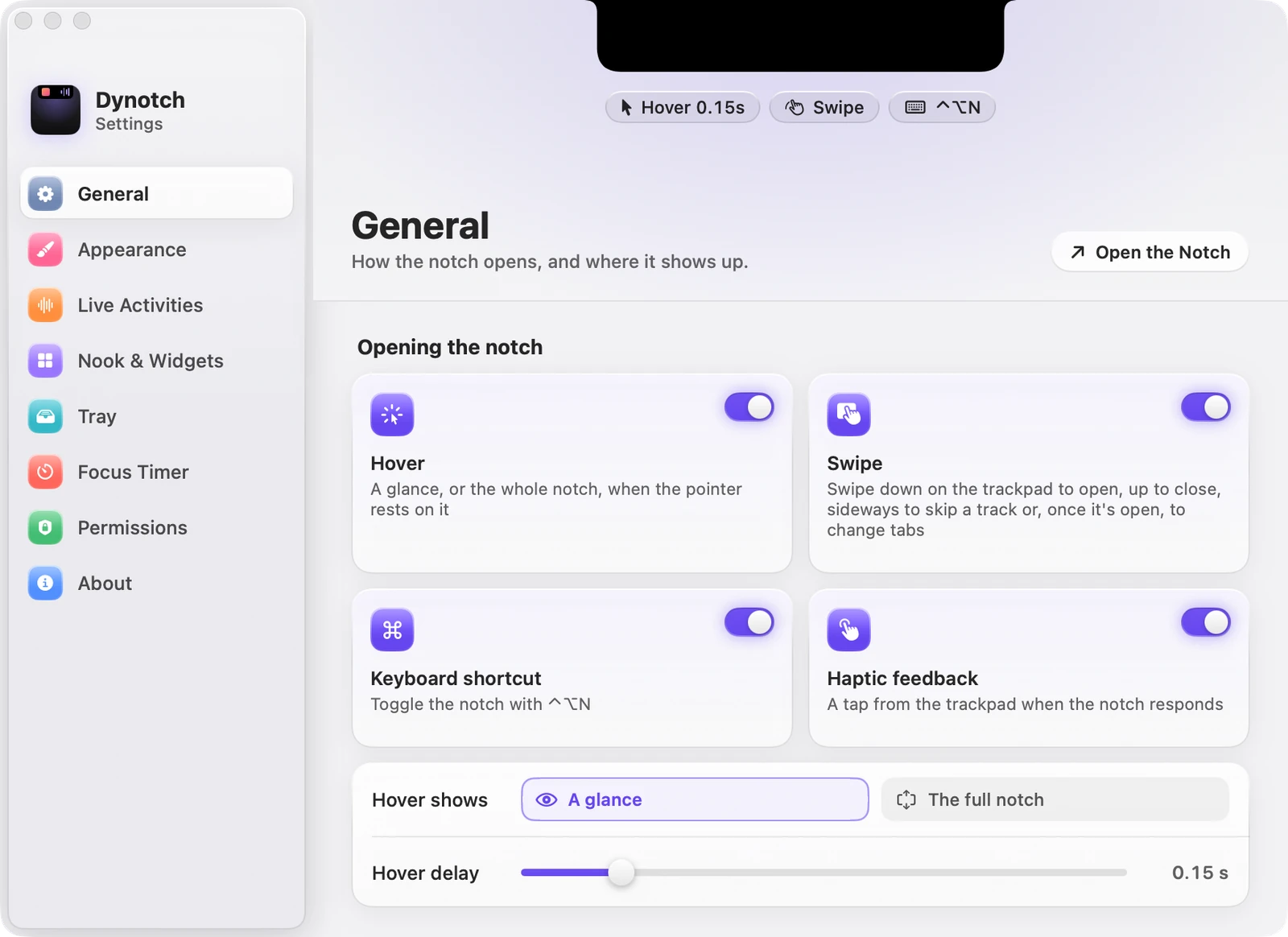This screenshot has width=1288, height=937.
Task: Toggle the Keyboard shortcut switch
Action: pyautogui.click(x=749, y=622)
